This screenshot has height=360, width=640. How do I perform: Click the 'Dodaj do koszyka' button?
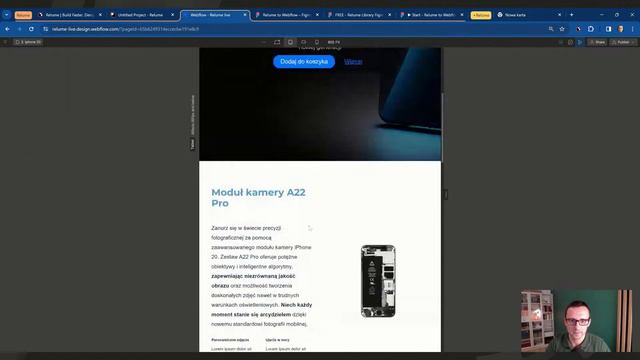pyautogui.click(x=304, y=62)
